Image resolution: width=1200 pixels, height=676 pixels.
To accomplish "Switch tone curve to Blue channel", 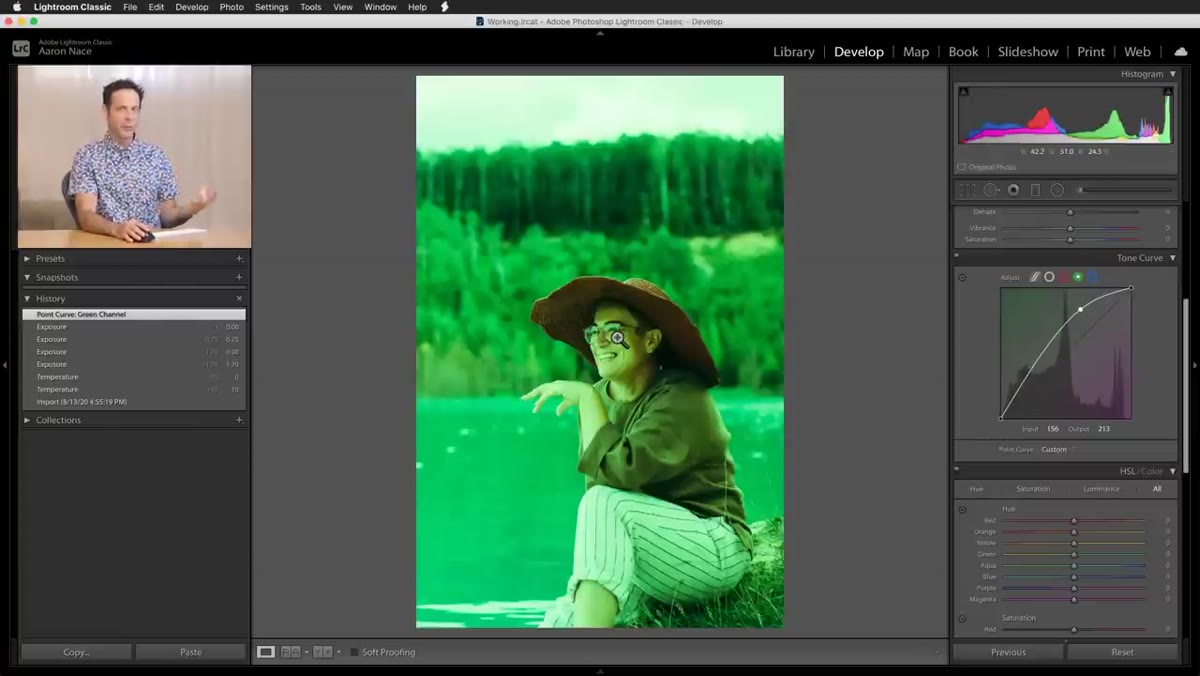I will tap(1092, 277).
